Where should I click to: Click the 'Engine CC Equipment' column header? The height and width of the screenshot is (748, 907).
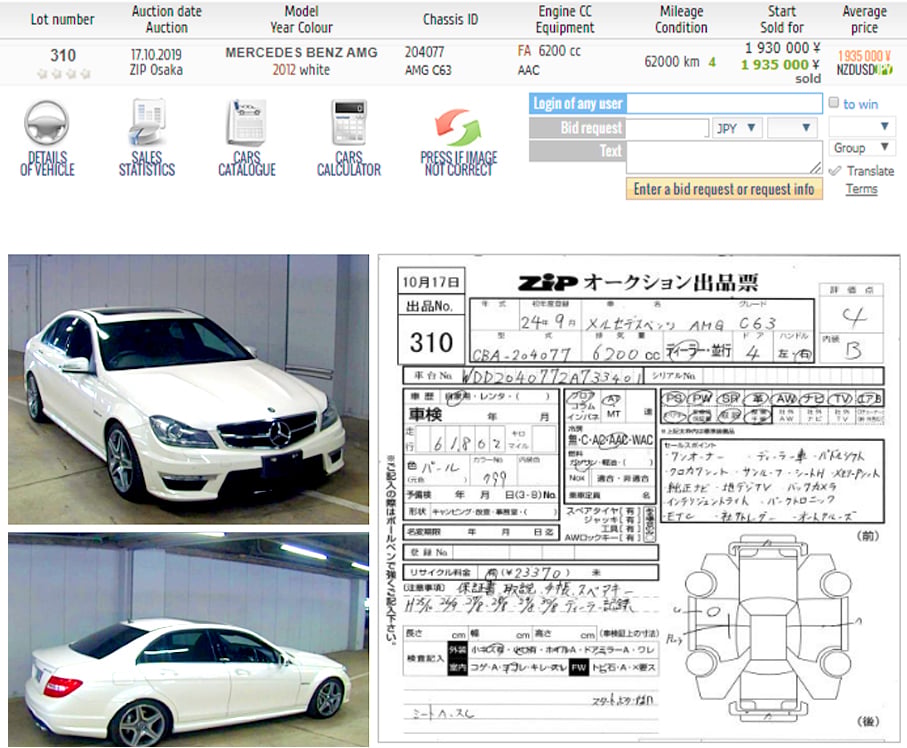click(565, 19)
